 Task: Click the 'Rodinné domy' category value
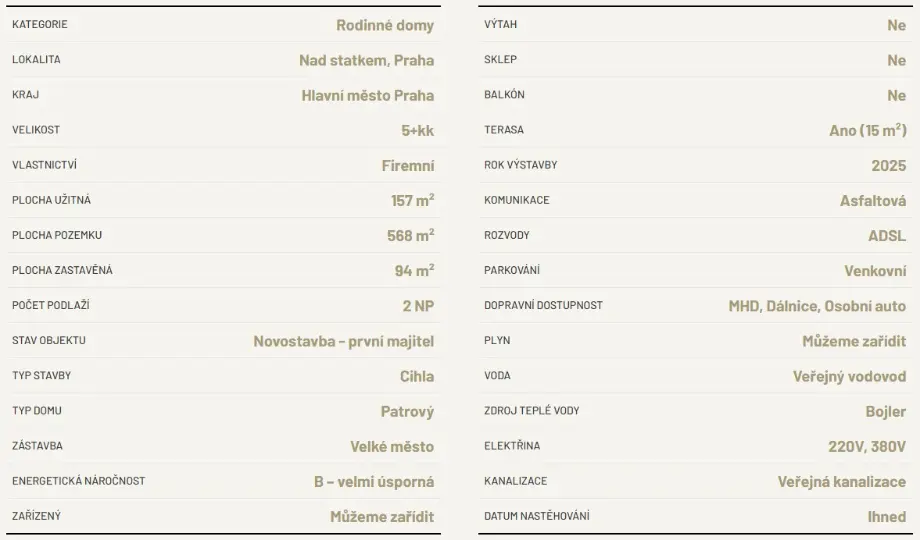click(x=385, y=25)
